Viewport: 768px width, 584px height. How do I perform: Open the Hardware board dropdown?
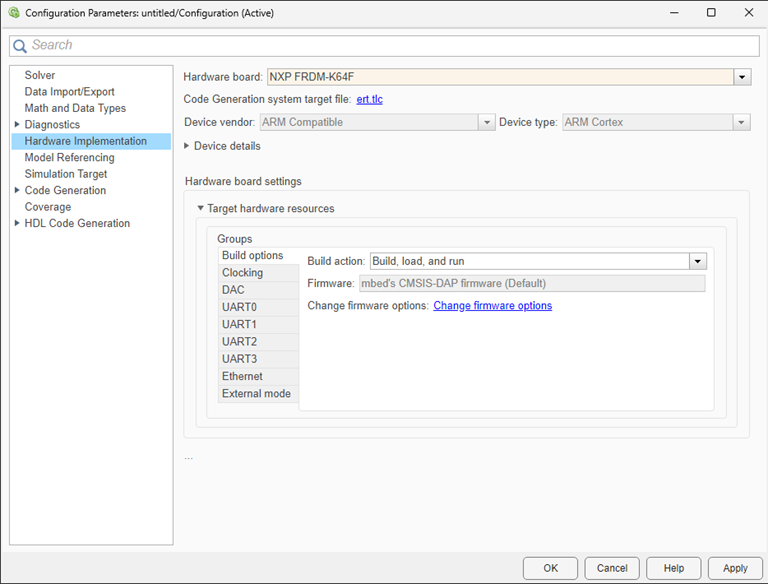(x=742, y=77)
